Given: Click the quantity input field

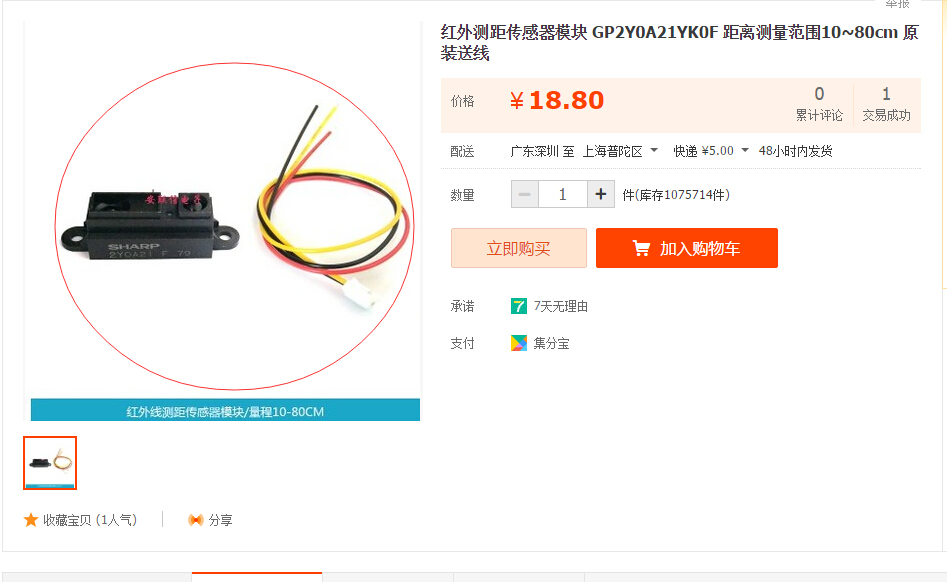Looking at the screenshot, I should pyautogui.click(x=562, y=194).
